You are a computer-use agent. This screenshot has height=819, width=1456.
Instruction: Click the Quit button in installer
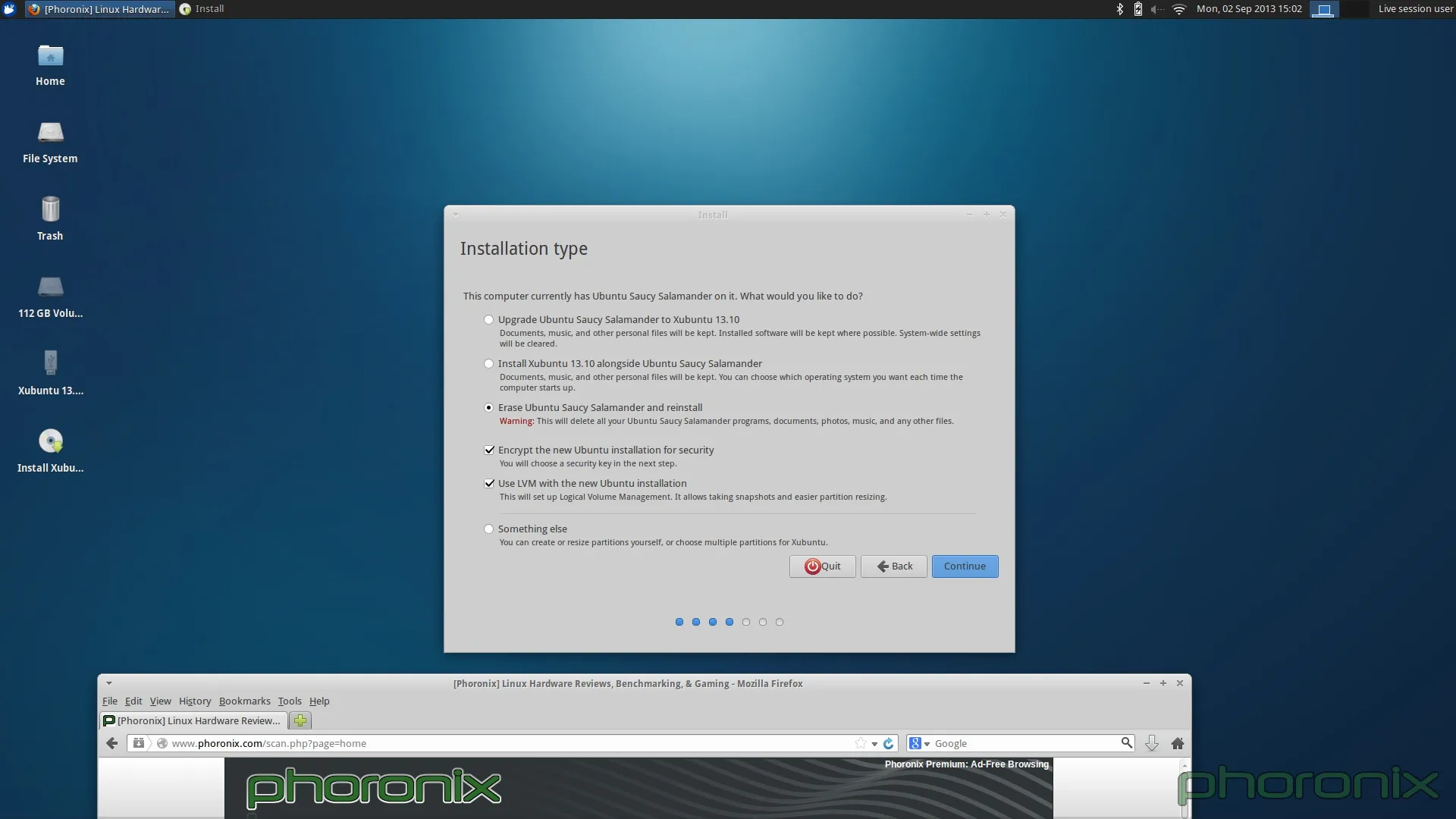(x=822, y=566)
